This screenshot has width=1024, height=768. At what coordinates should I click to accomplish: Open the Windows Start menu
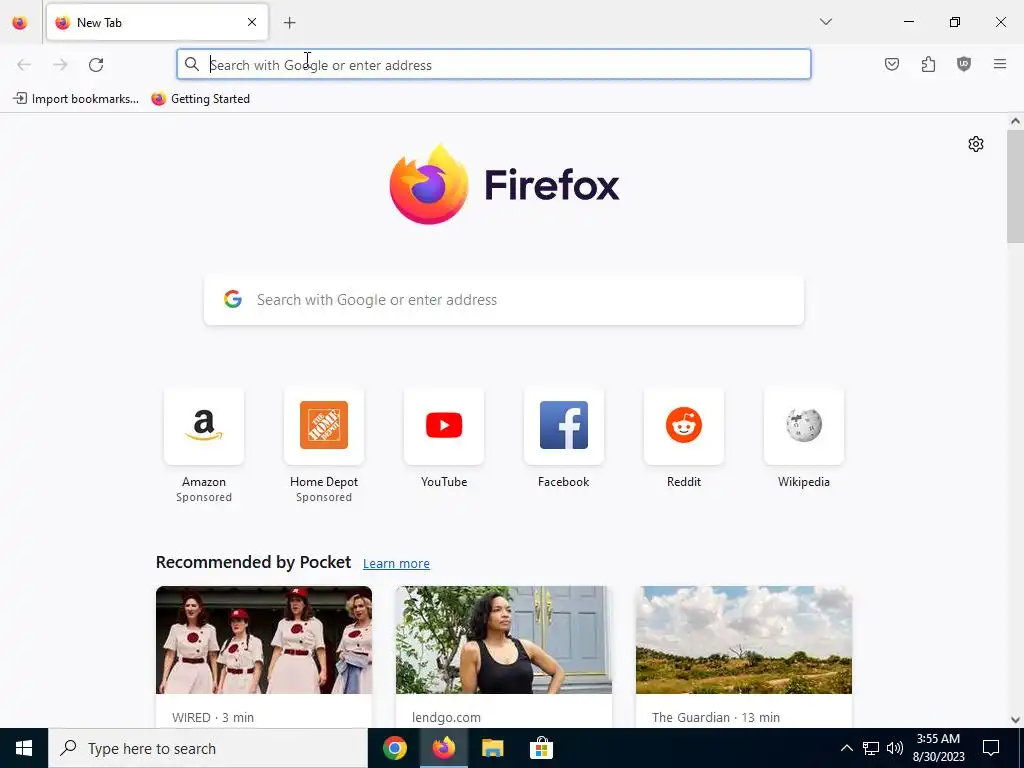tap(24, 748)
